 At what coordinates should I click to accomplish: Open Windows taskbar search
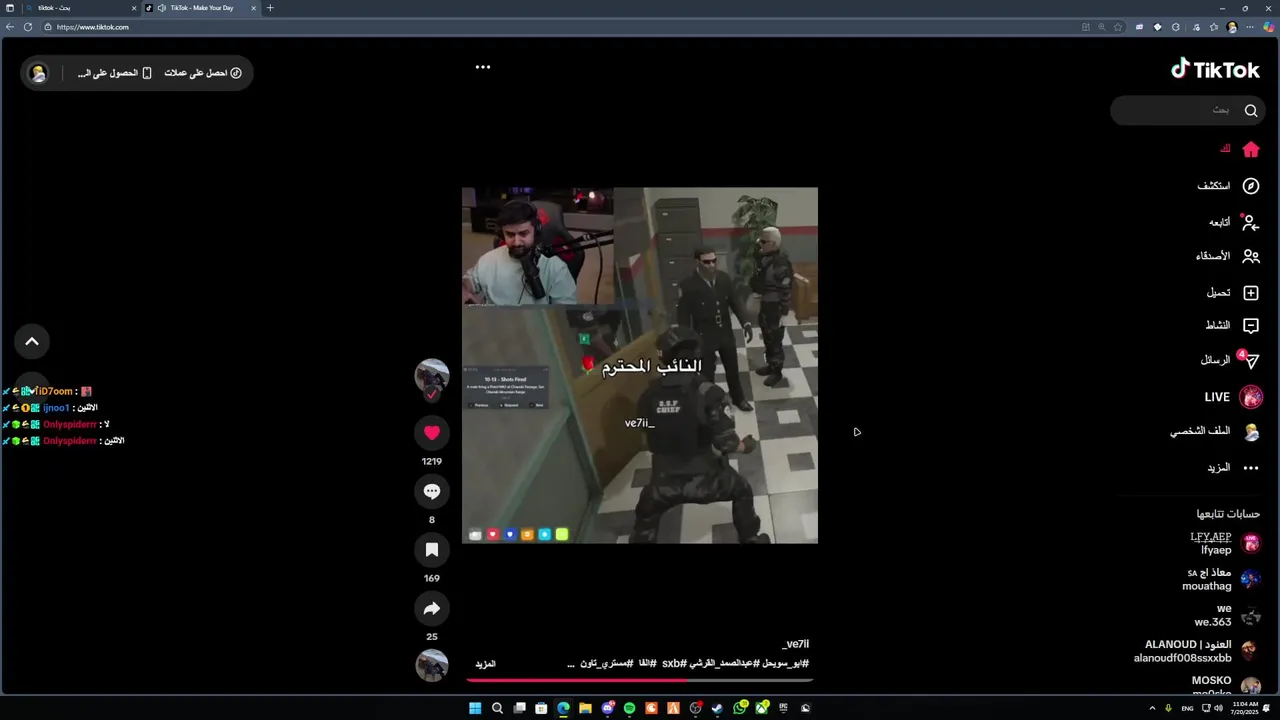click(x=497, y=708)
